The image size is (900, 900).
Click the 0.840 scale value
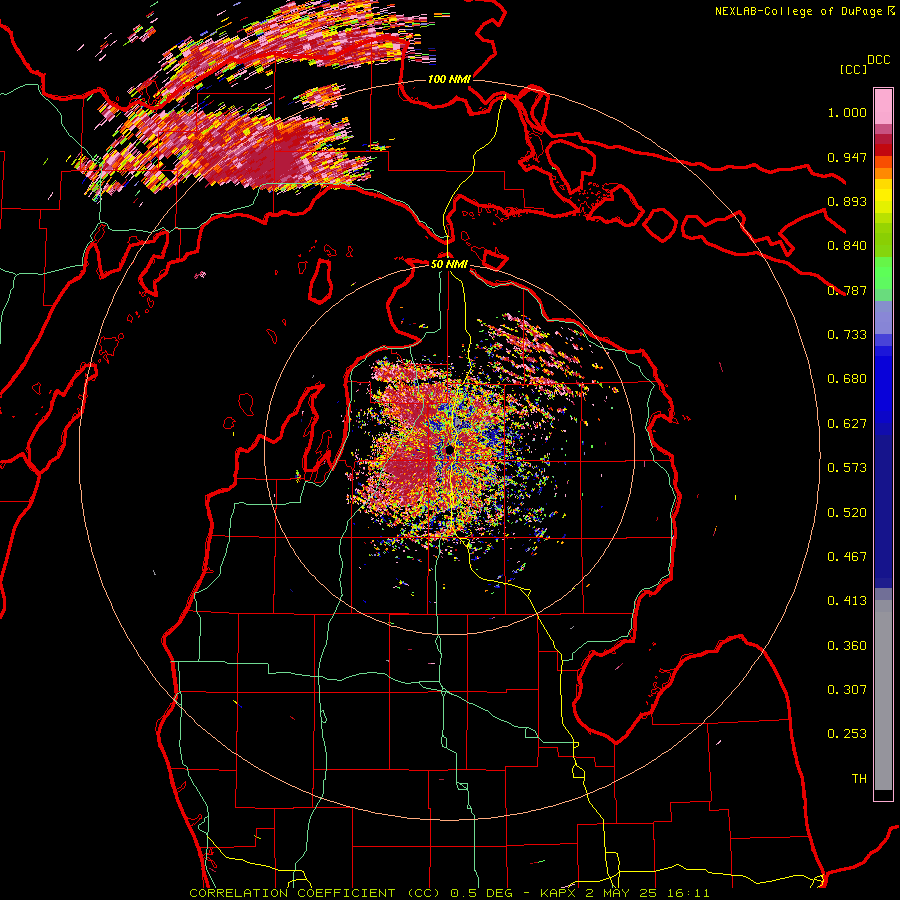point(847,246)
